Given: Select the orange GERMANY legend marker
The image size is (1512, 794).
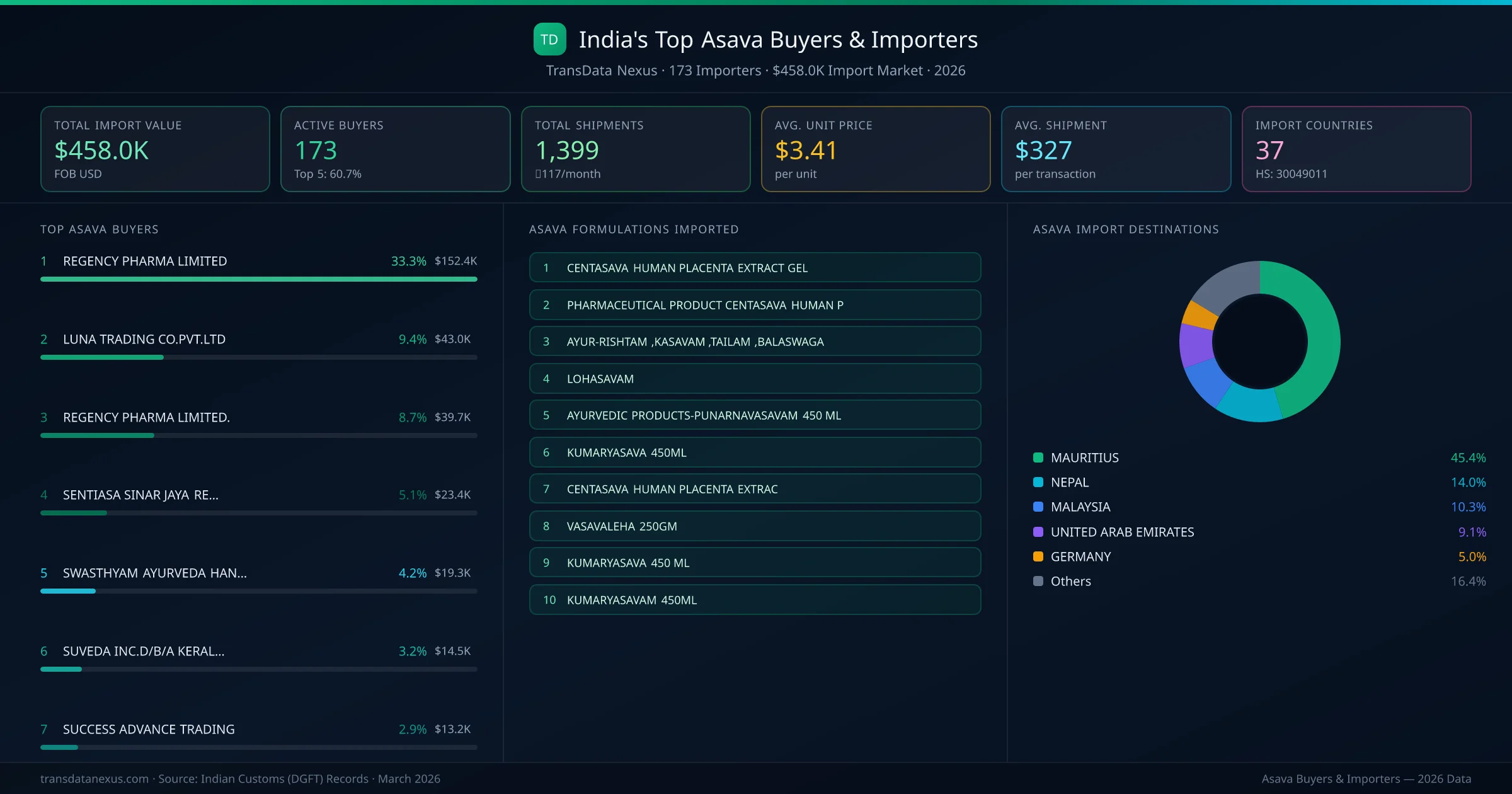Looking at the screenshot, I should pyautogui.click(x=1037, y=556).
